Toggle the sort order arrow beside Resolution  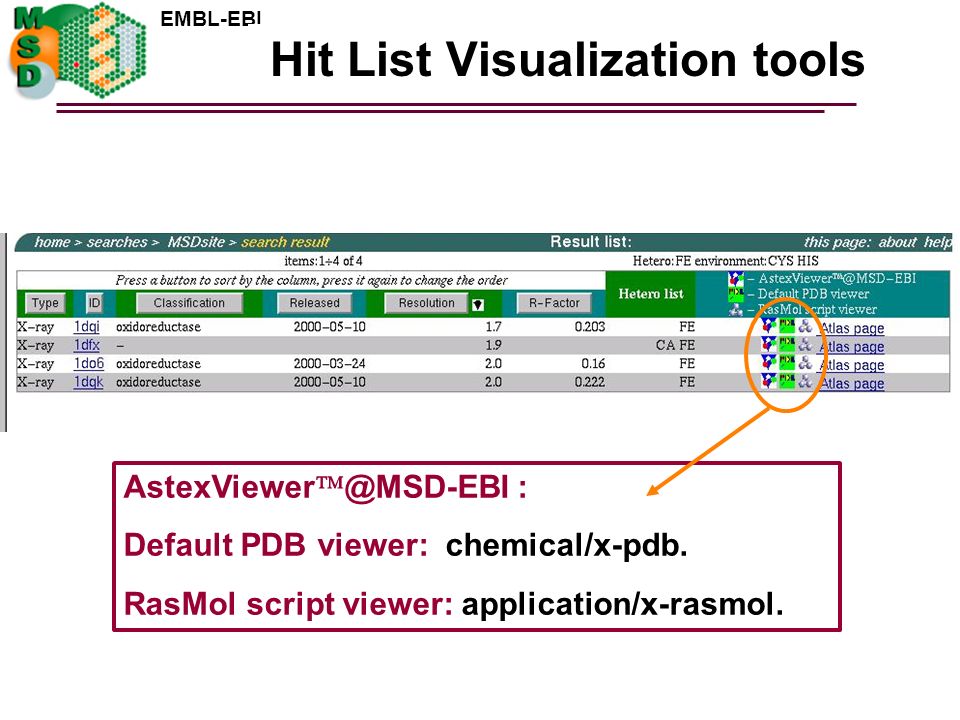(x=478, y=304)
